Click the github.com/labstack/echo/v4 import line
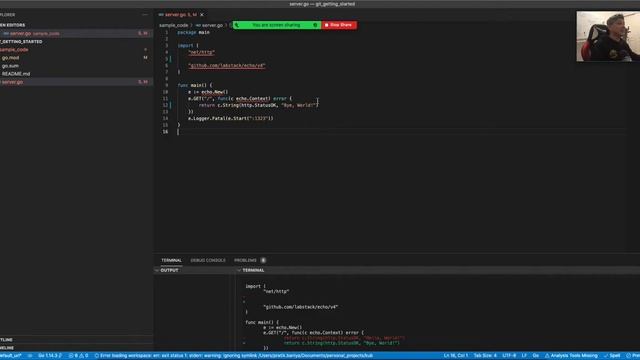This screenshot has height=360, width=640. point(227,65)
